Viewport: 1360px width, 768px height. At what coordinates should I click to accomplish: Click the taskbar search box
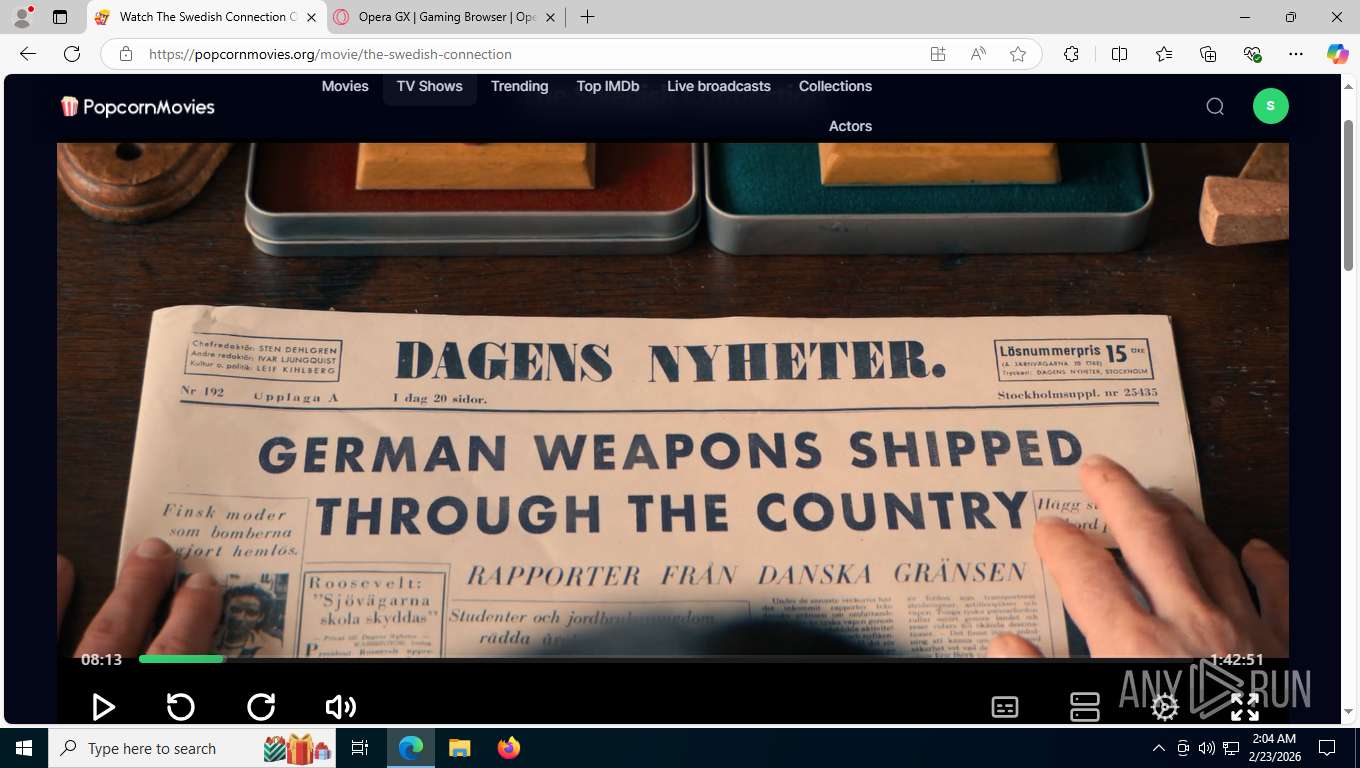click(194, 748)
